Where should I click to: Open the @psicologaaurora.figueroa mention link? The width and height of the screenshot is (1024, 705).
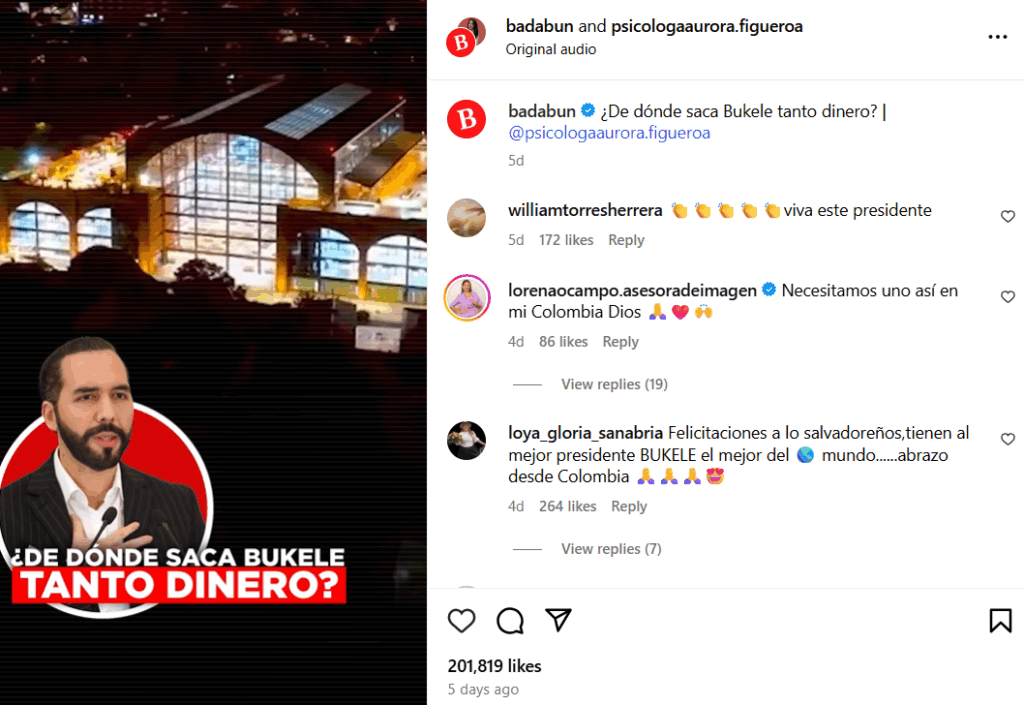point(609,133)
